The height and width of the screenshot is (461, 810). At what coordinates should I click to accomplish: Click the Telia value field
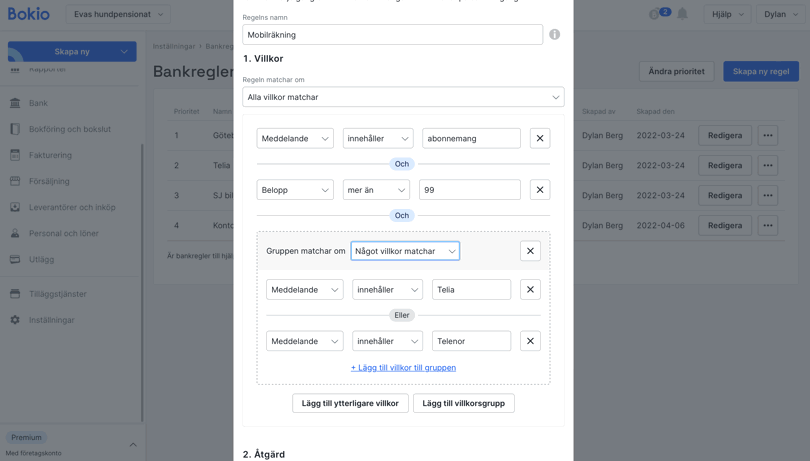(x=471, y=289)
